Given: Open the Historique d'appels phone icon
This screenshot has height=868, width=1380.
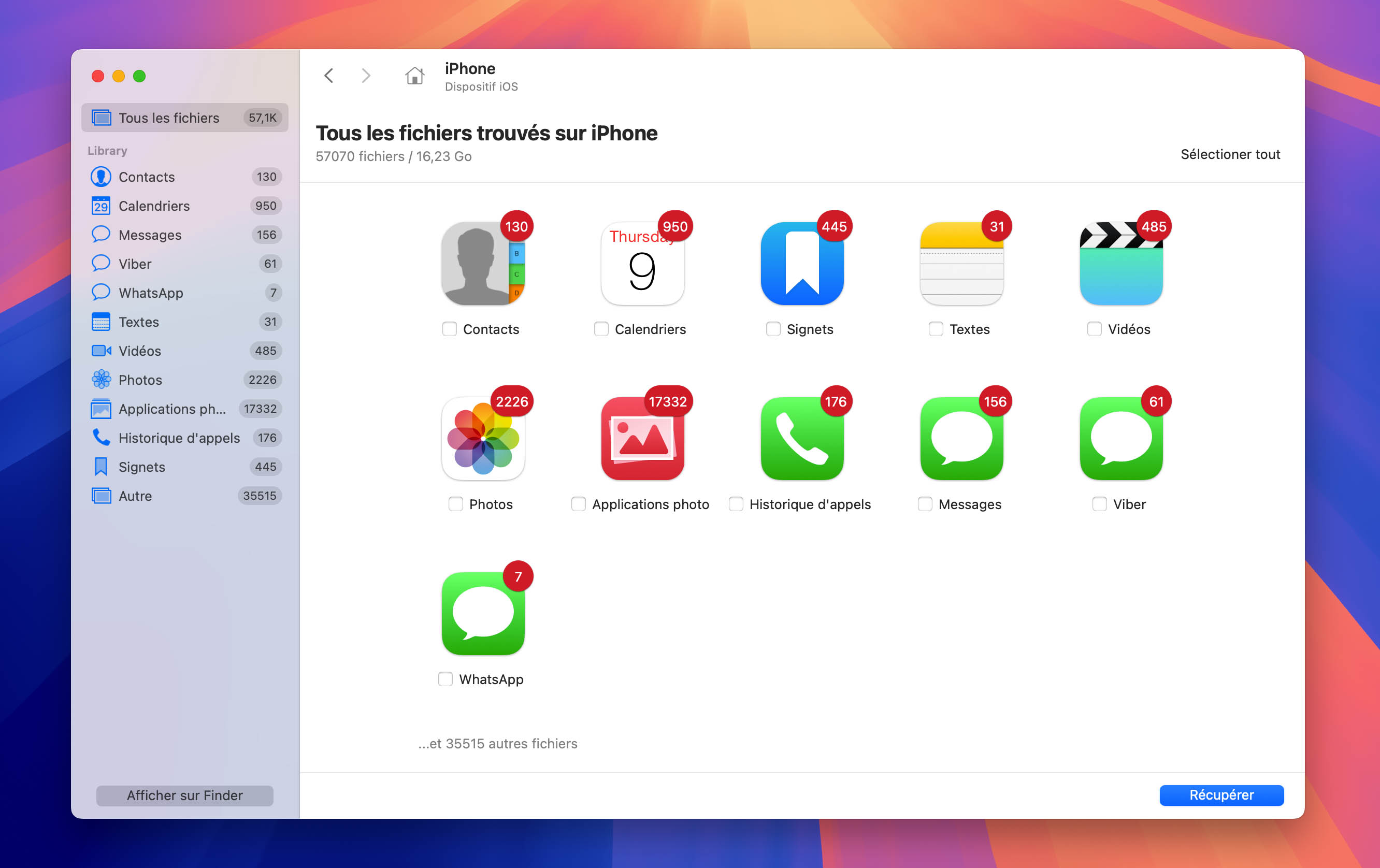Looking at the screenshot, I should tap(802, 438).
